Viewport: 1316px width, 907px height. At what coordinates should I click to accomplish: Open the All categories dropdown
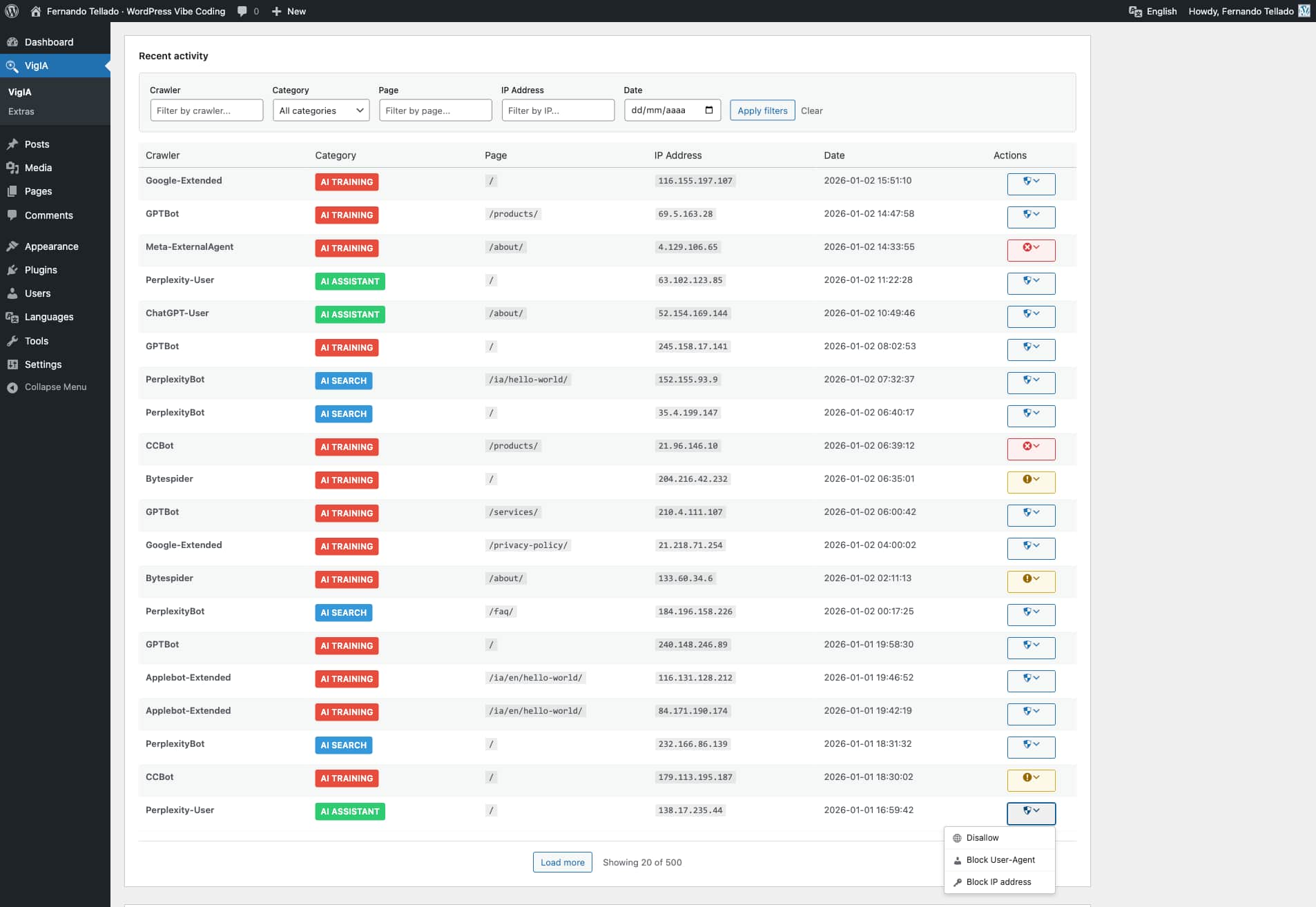click(x=320, y=110)
